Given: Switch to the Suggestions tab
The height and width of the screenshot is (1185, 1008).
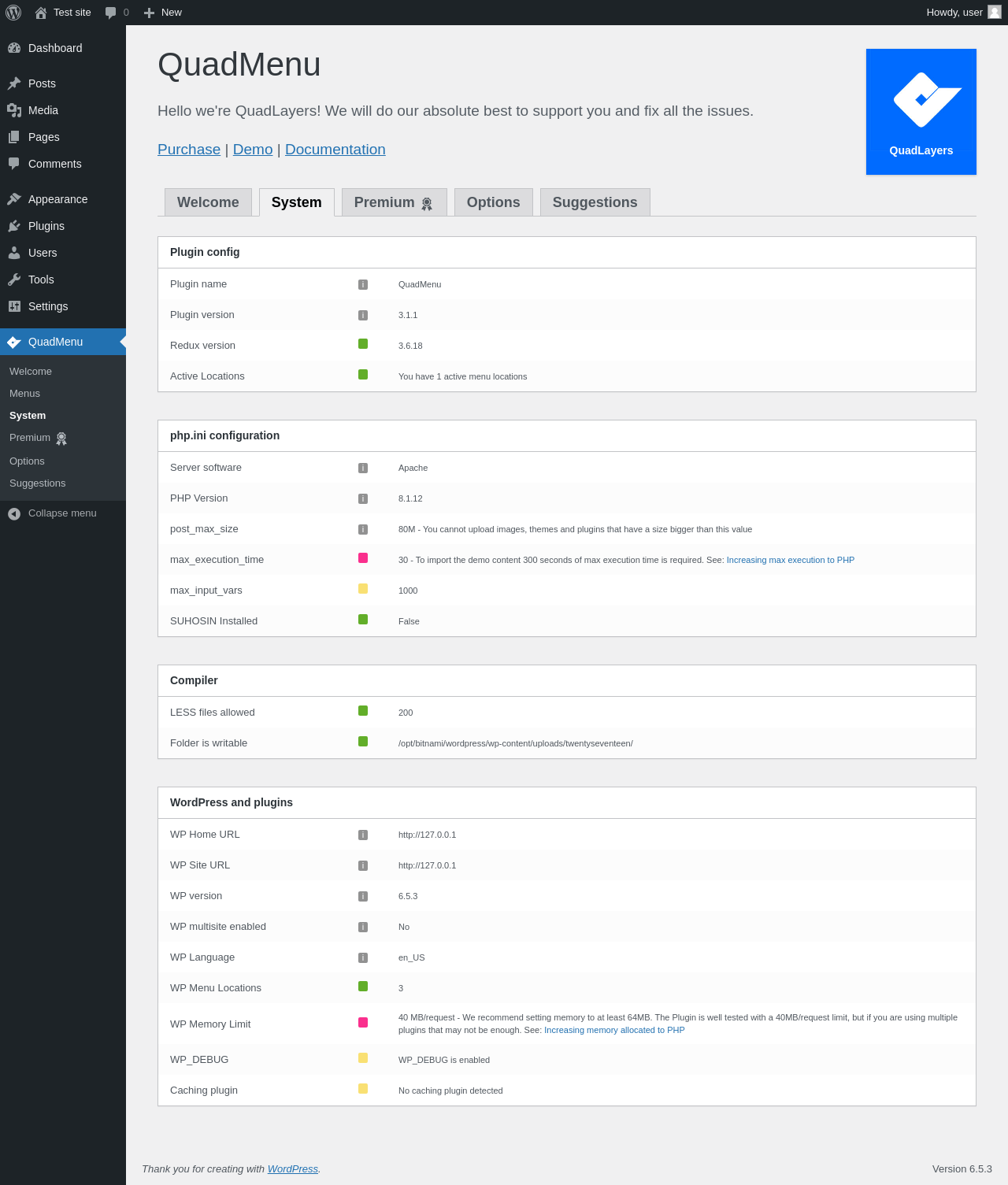Looking at the screenshot, I should pos(595,202).
